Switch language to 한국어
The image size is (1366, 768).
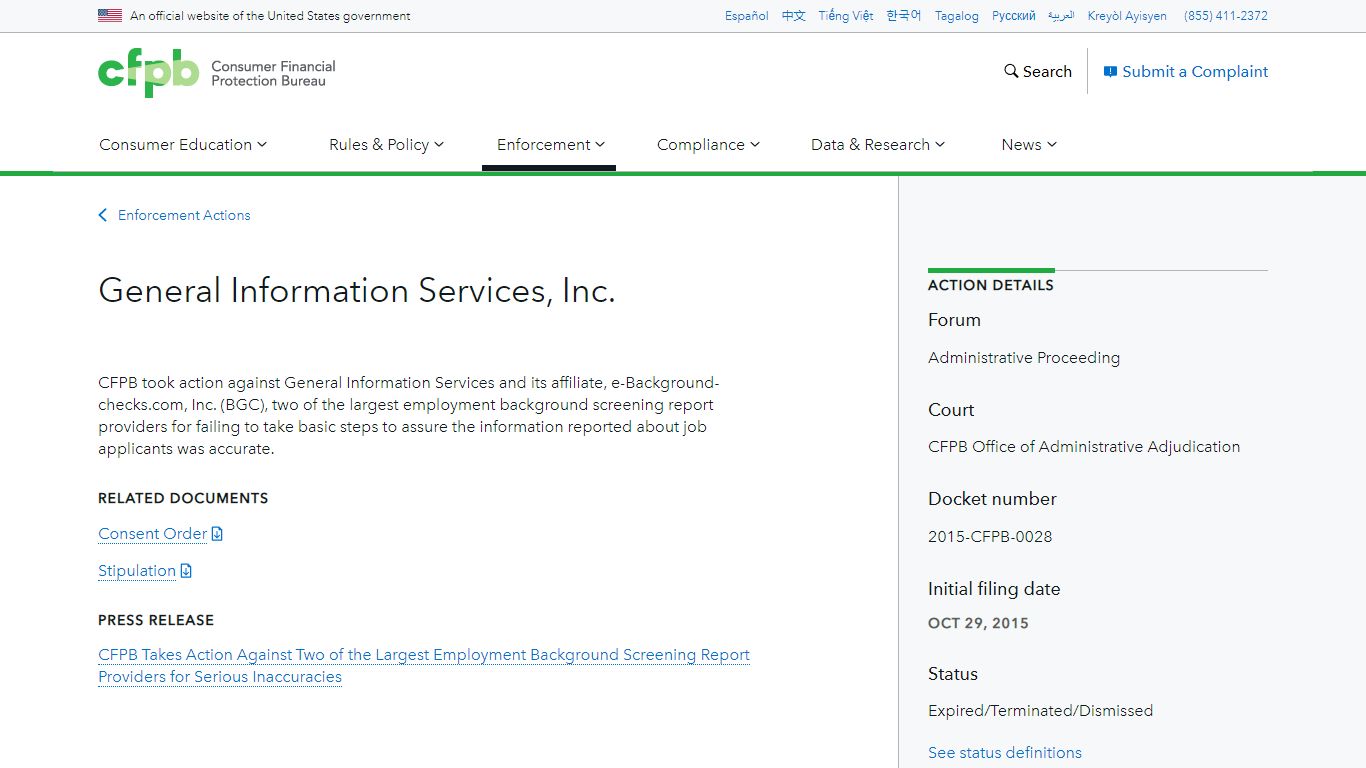coord(904,16)
